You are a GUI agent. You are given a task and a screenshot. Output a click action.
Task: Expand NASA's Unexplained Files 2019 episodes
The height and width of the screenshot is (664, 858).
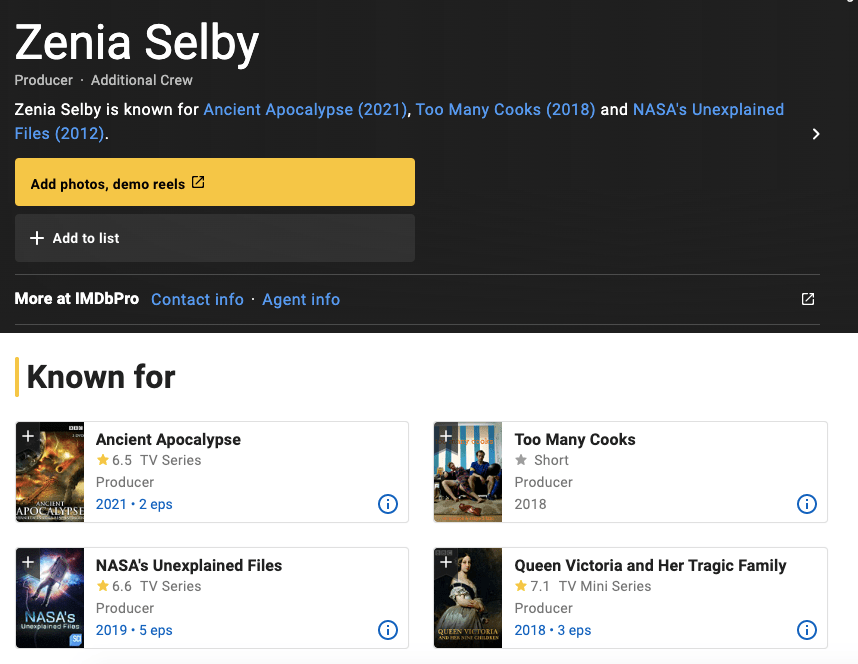tap(134, 630)
